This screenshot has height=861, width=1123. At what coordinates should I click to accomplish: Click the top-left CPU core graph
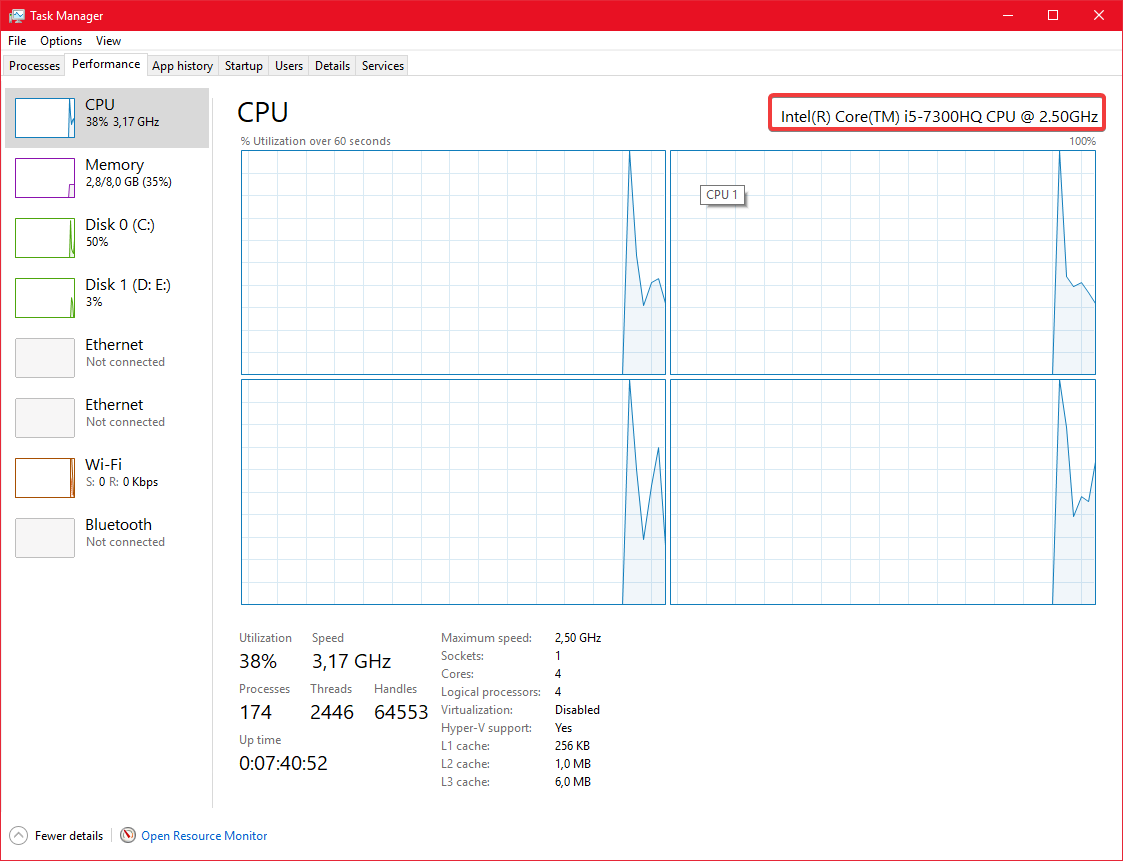pyautogui.click(x=453, y=262)
